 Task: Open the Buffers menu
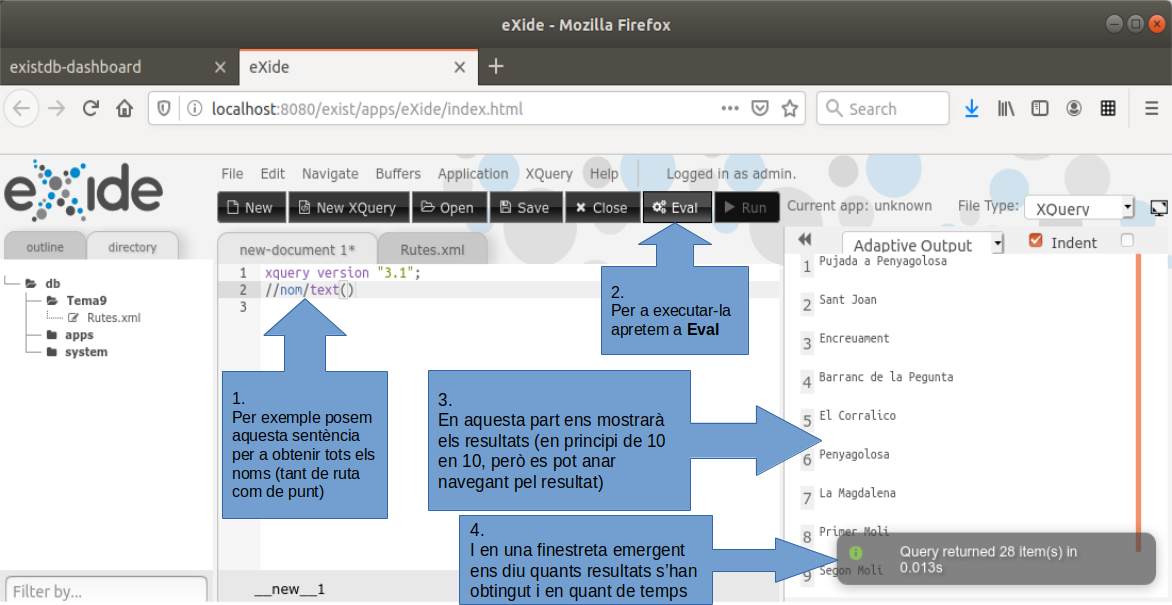398,173
